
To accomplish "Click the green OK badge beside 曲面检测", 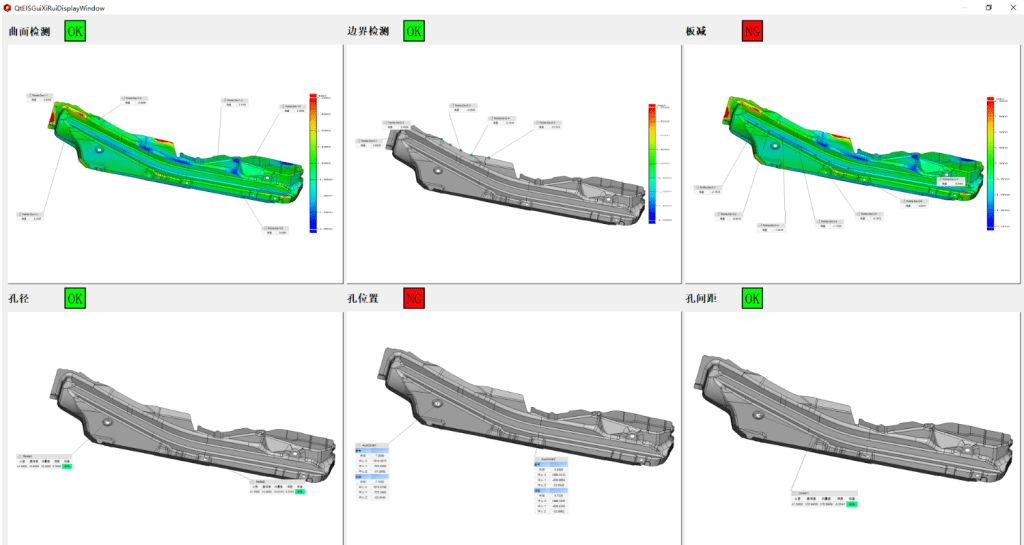I will point(75,31).
